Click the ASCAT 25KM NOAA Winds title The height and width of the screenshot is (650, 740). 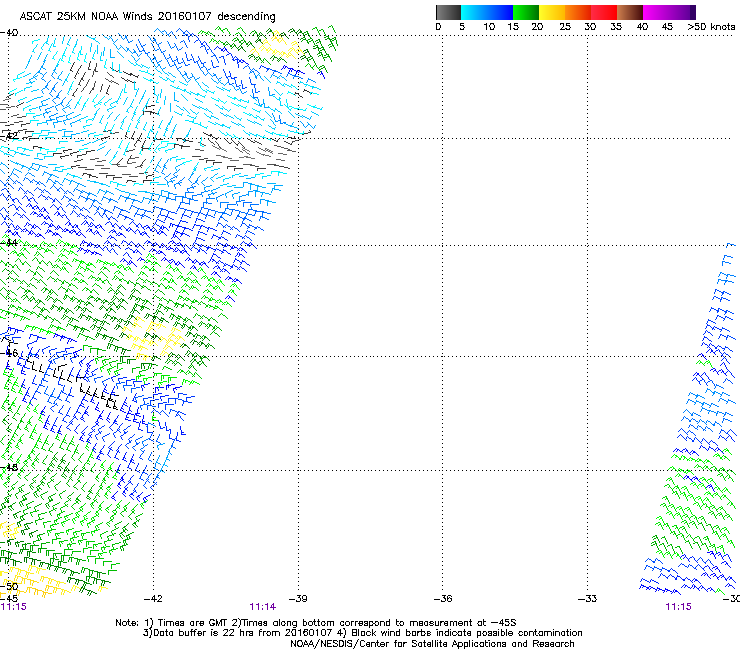point(147,16)
